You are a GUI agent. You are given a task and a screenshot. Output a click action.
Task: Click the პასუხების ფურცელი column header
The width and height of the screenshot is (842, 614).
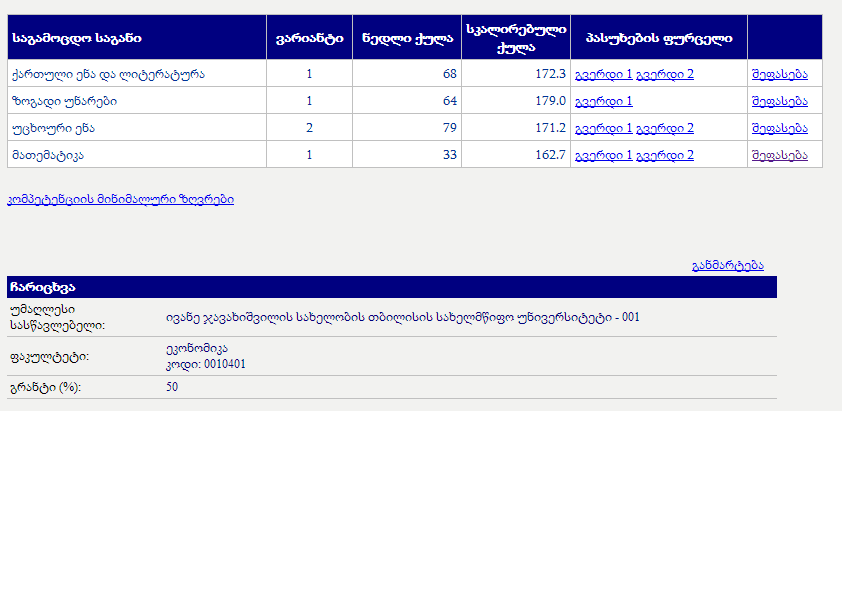click(x=659, y=37)
